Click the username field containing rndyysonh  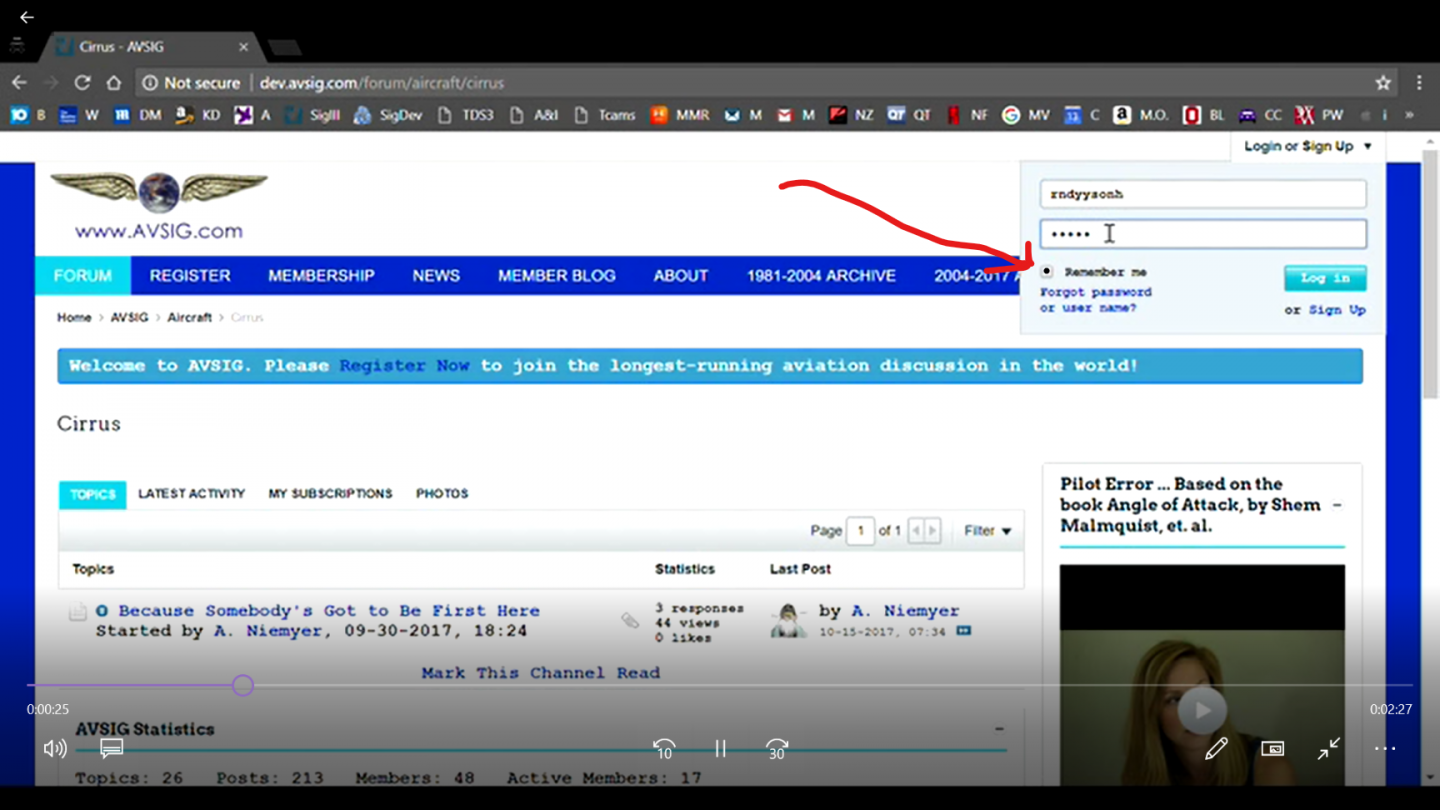click(1203, 194)
